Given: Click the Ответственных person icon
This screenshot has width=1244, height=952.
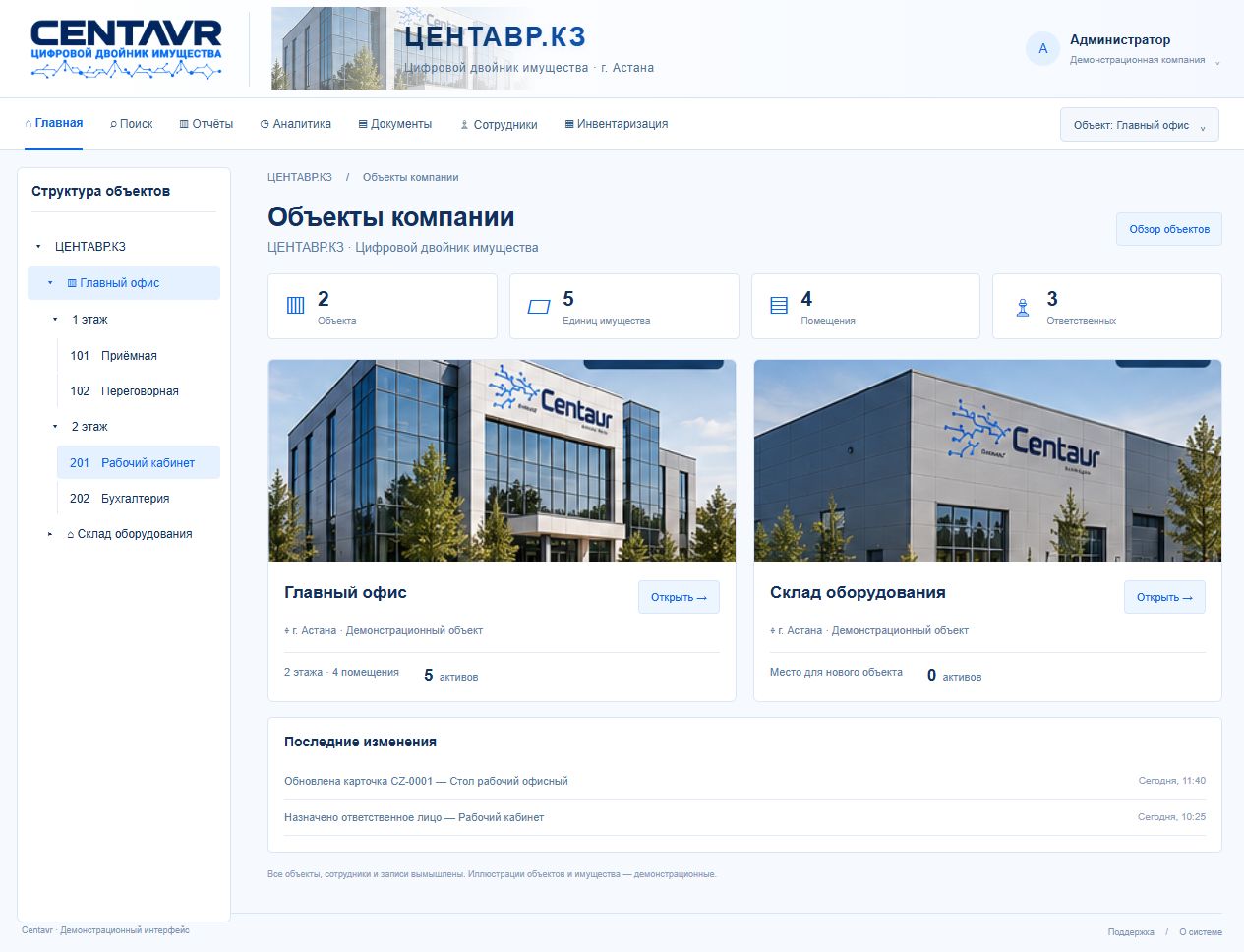Looking at the screenshot, I should click(x=1023, y=307).
